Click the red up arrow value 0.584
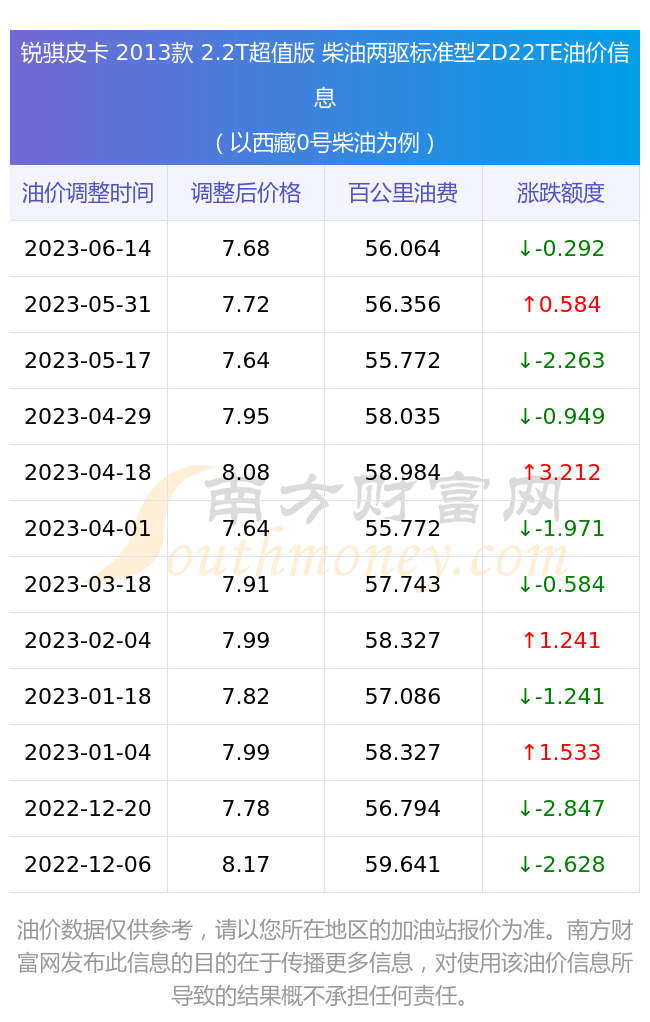This screenshot has height=1022, width=650. click(561, 304)
